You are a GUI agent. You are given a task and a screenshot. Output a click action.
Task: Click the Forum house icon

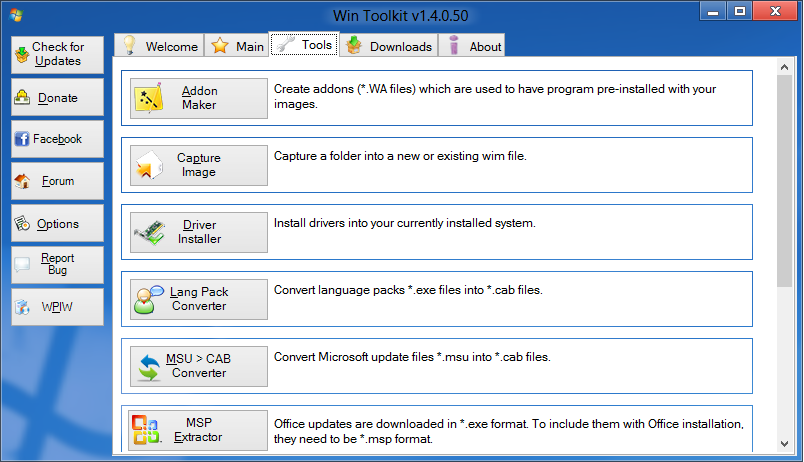click(22, 181)
